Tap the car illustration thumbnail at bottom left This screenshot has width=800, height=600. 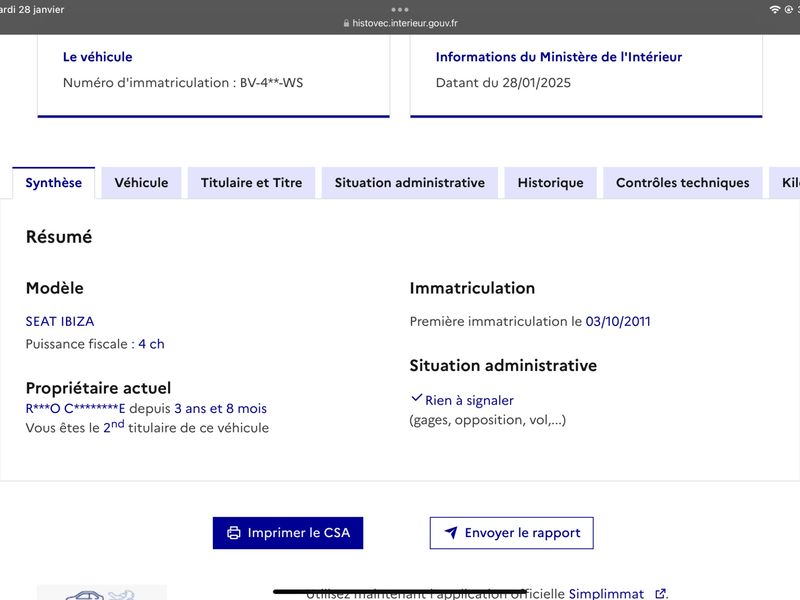point(102,593)
